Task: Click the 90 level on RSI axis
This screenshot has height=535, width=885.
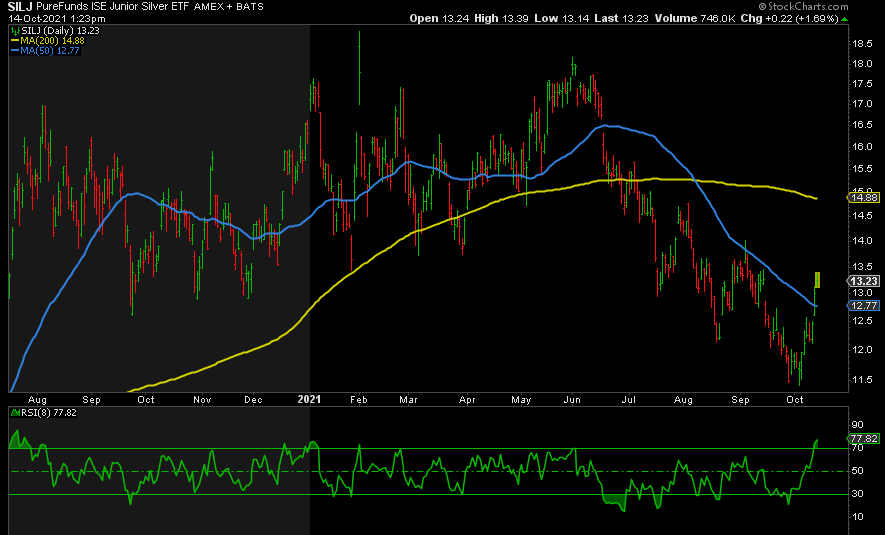Action: [x=857, y=425]
